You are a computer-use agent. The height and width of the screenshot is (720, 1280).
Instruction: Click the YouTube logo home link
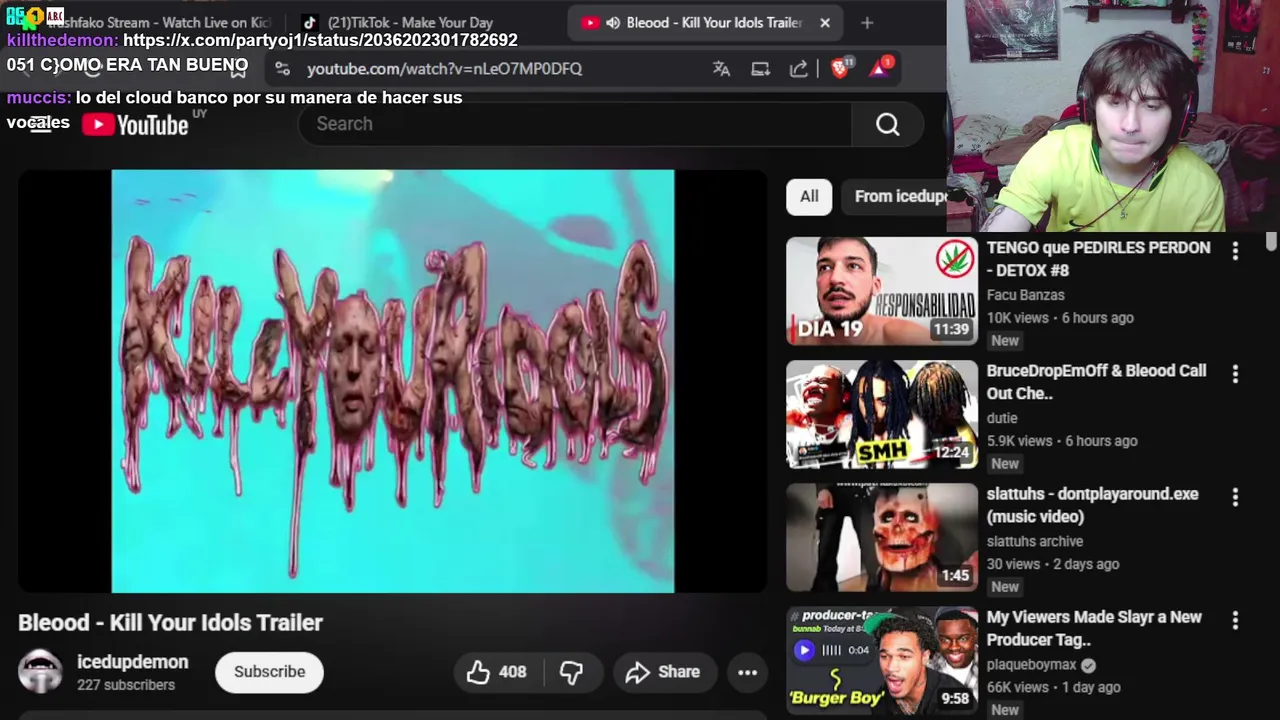click(136, 124)
